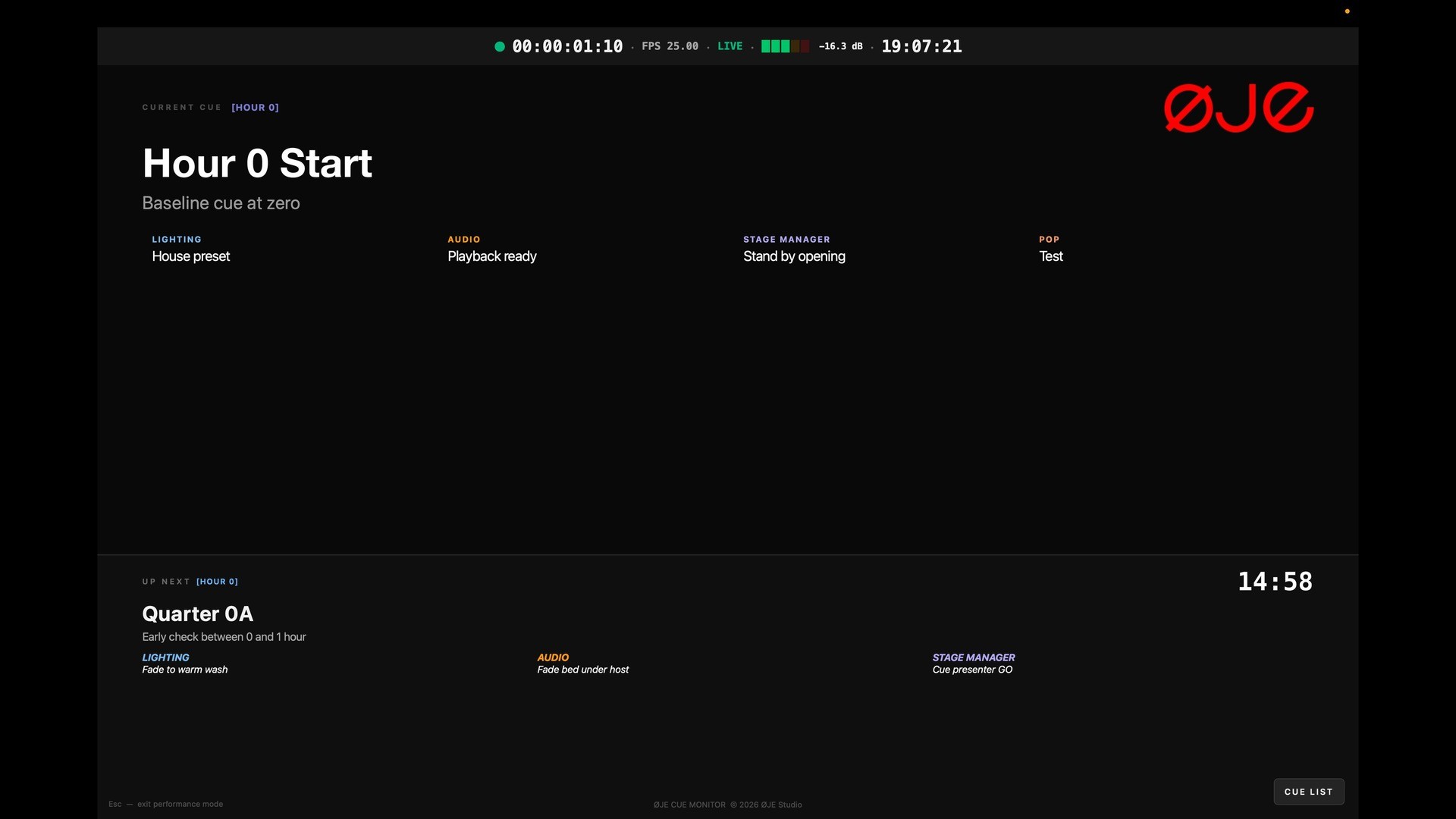1456x819 pixels.
Task: Click the 00:00:01:10 timecode display
Action: pyautogui.click(x=567, y=46)
